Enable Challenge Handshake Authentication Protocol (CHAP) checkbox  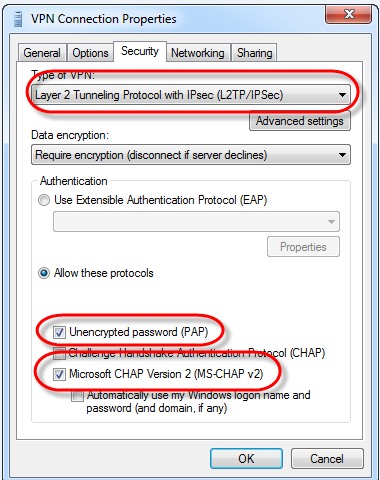coord(59,353)
